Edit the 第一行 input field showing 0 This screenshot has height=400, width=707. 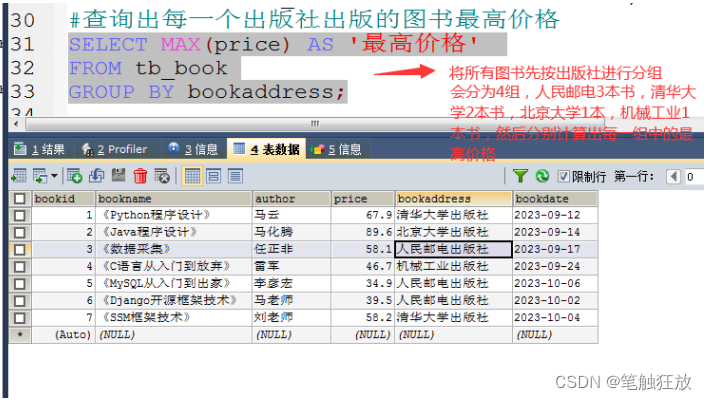coord(694,176)
